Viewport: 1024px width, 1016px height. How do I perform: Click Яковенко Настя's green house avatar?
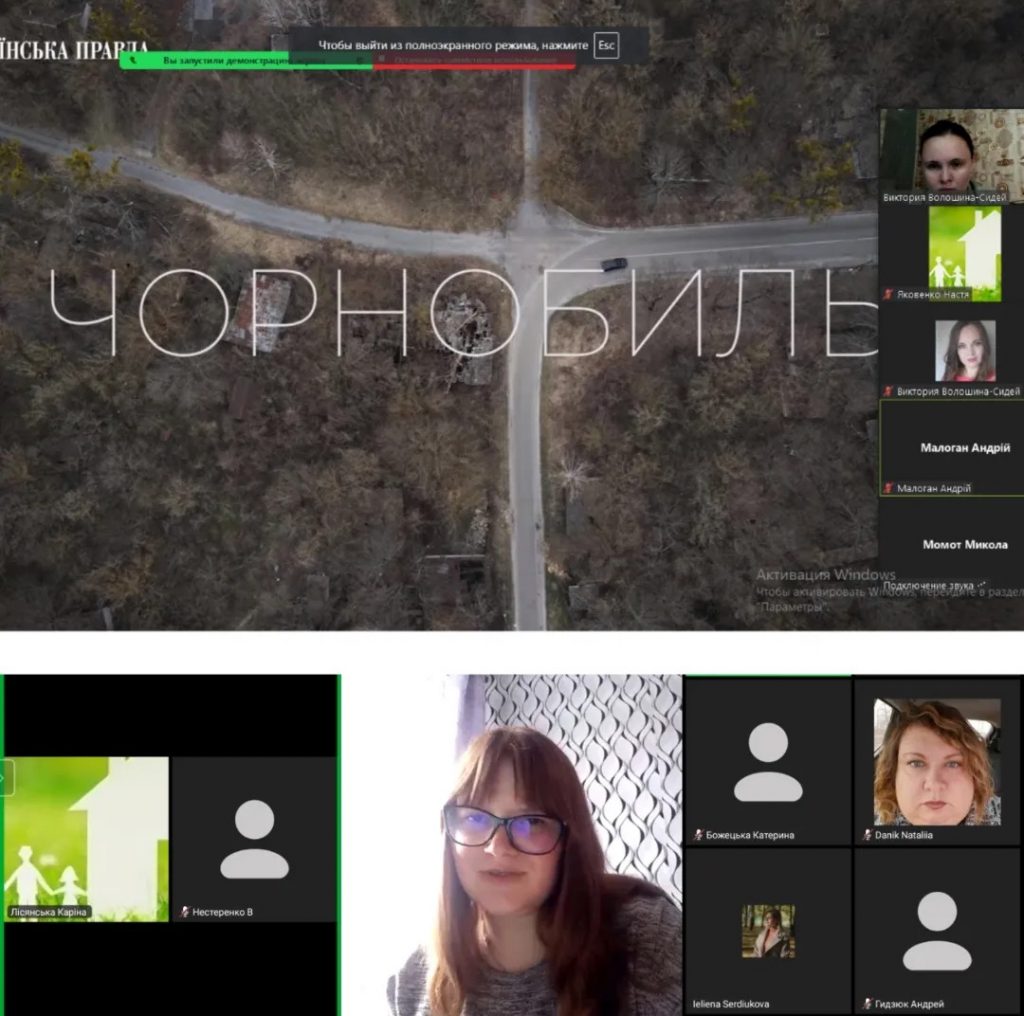point(964,252)
